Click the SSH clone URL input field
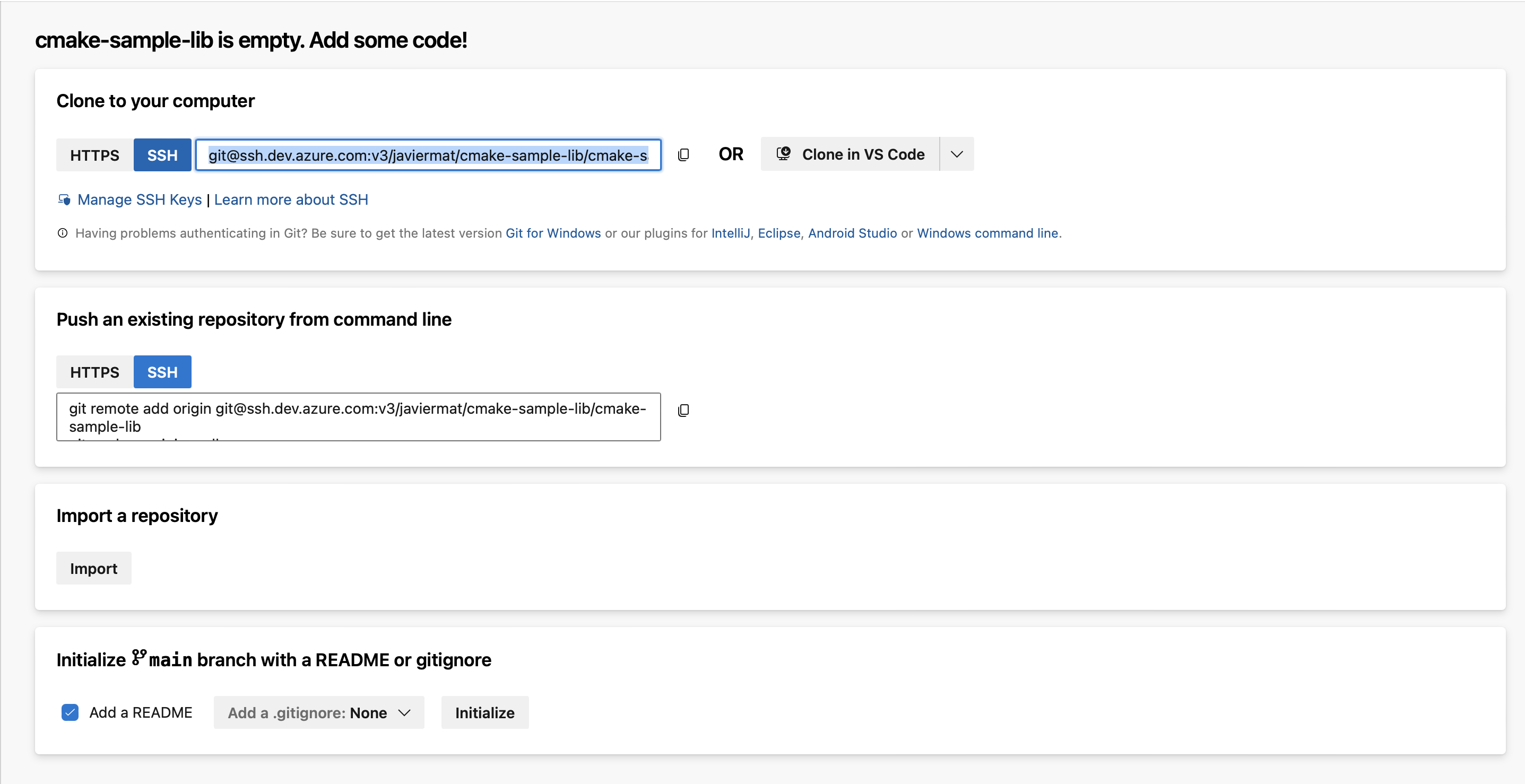1525x784 pixels. point(428,155)
